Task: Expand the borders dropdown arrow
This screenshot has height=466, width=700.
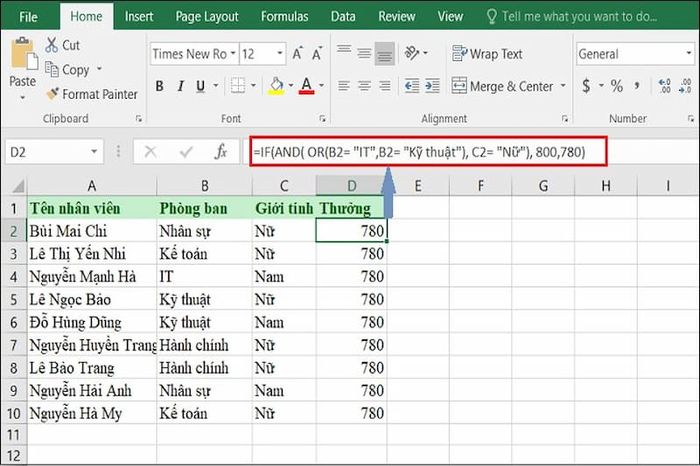Action: point(253,85)
